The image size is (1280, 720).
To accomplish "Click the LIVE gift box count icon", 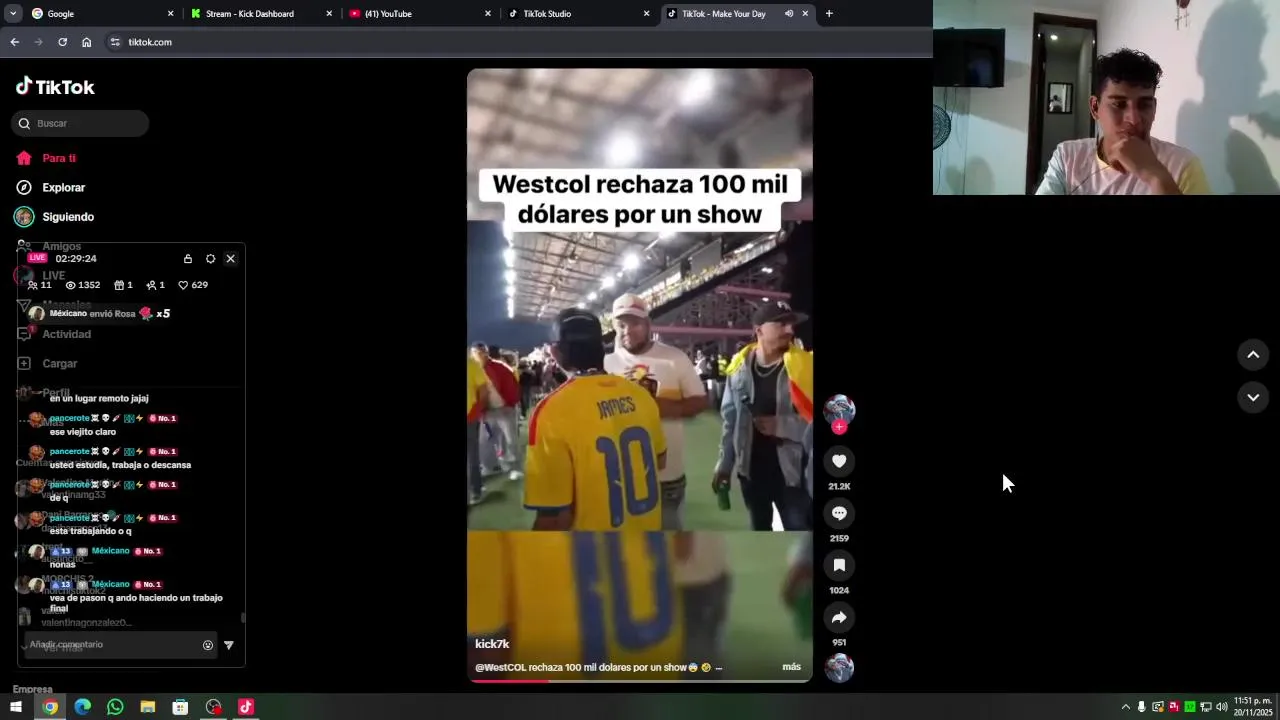I will pos(123,285).
